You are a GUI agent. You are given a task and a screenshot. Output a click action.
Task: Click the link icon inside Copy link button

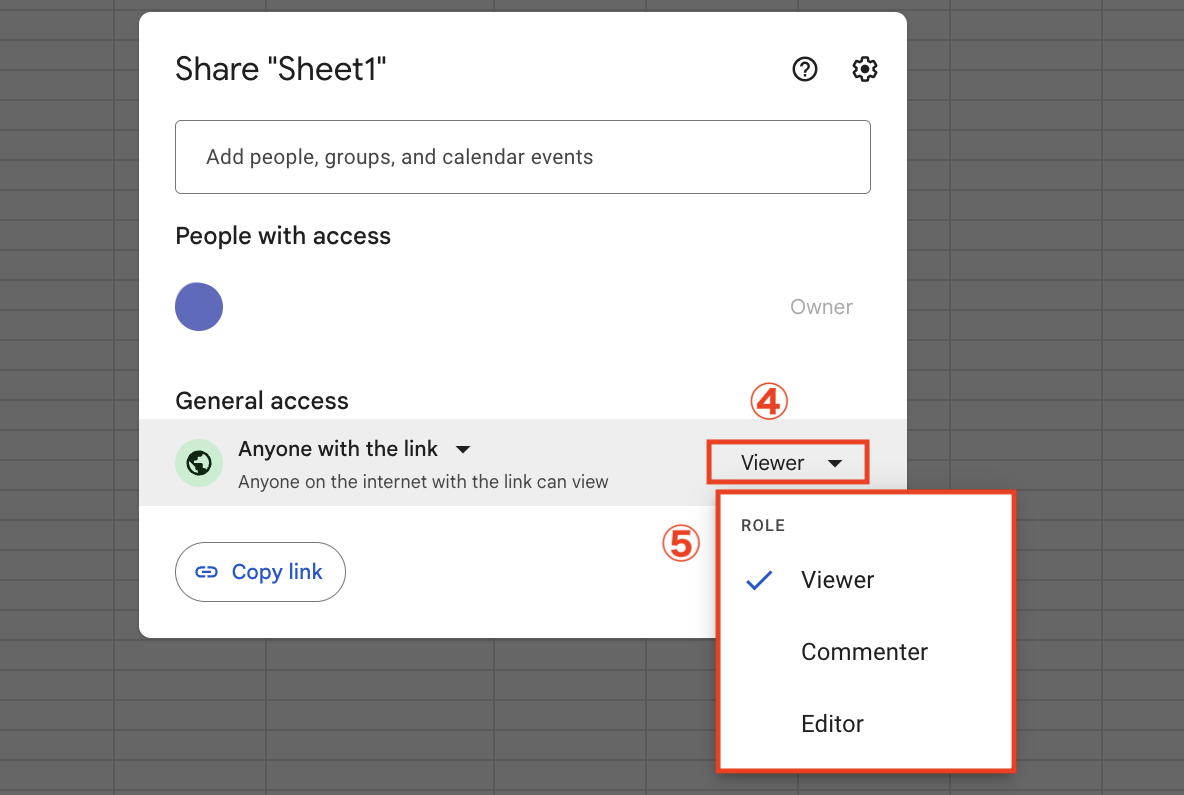[207, 571]
